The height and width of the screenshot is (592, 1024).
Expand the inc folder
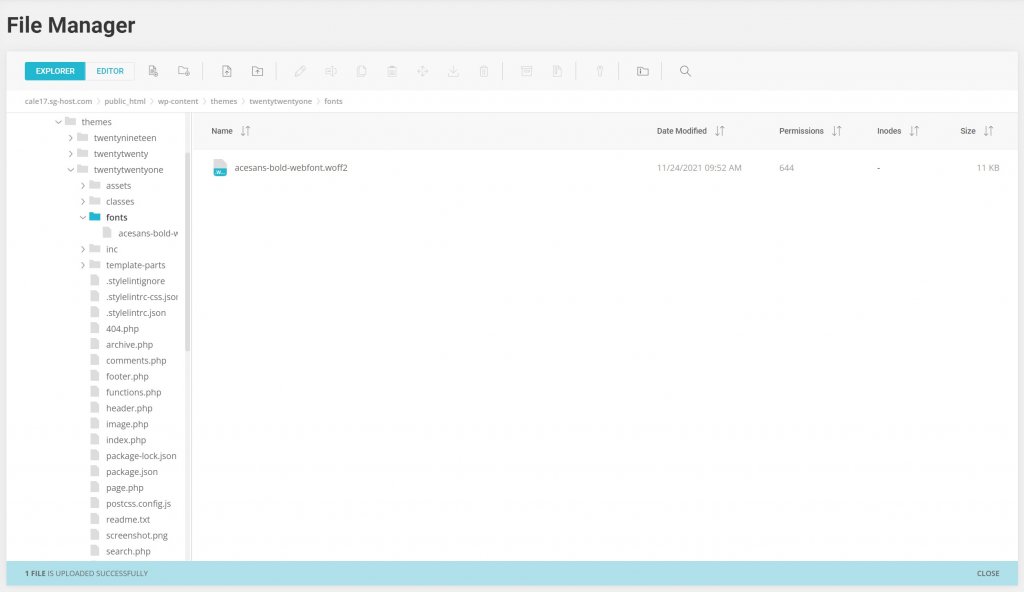pos(83,249)
